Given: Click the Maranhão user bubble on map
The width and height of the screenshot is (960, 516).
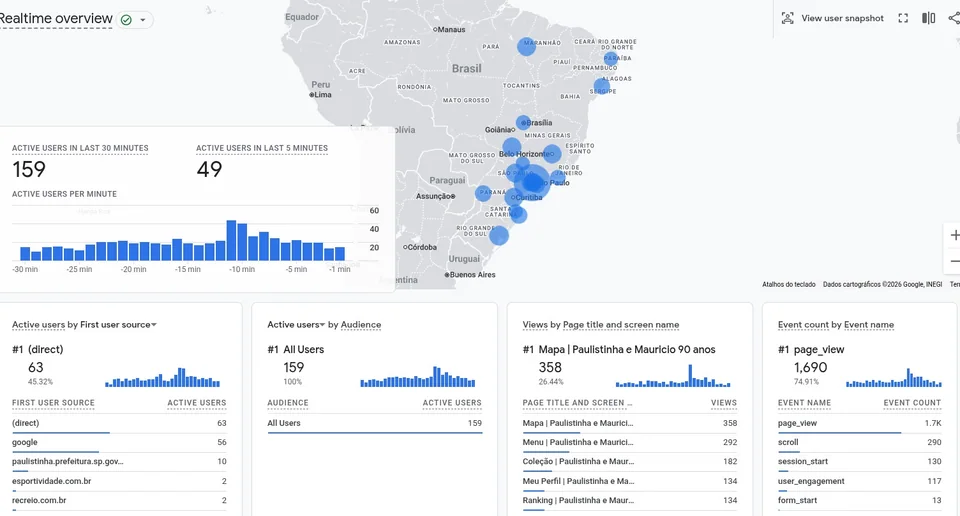Looking at the screenshot, I should [527, 47].
